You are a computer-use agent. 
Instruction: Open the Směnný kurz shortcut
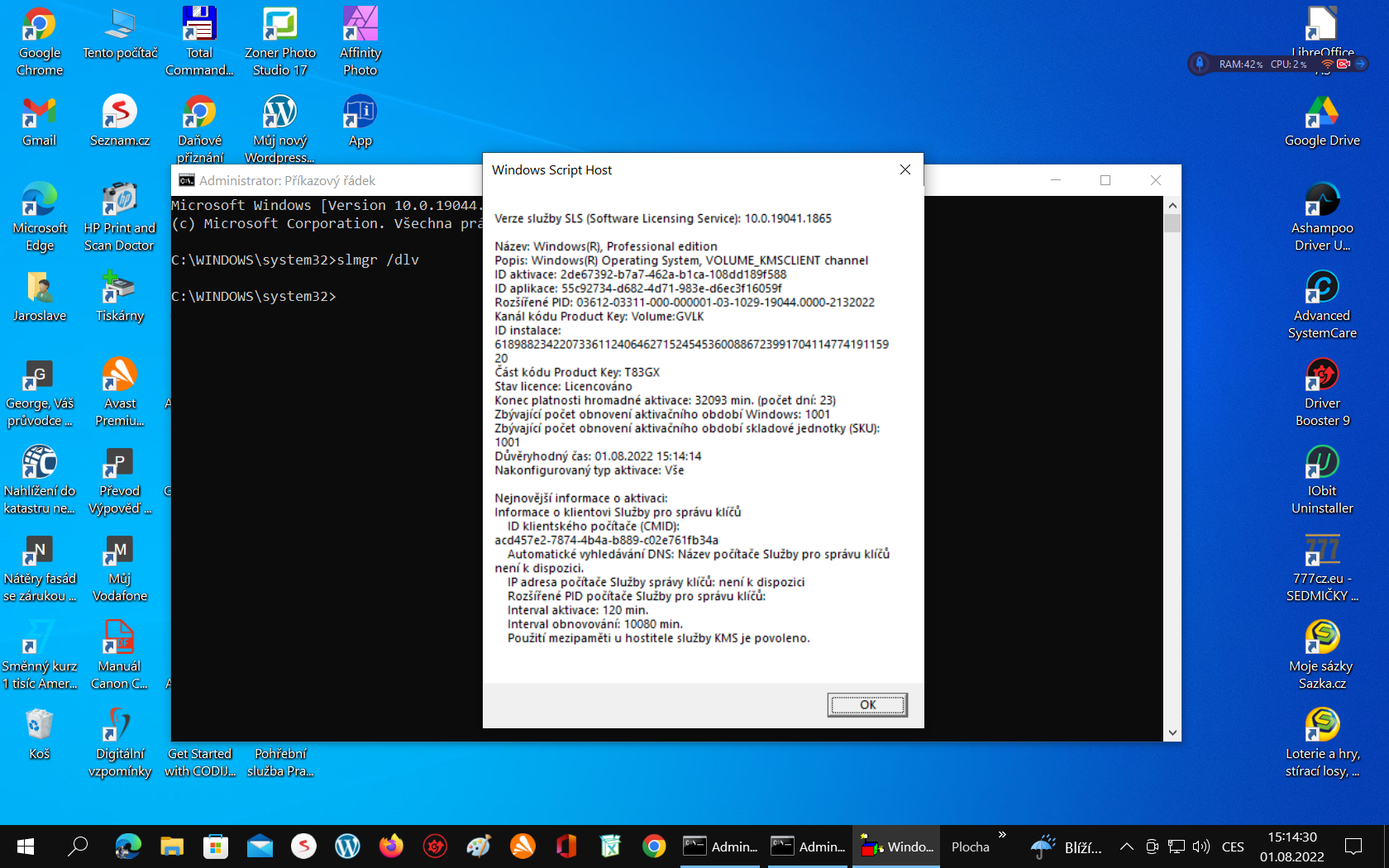point(39,655)
